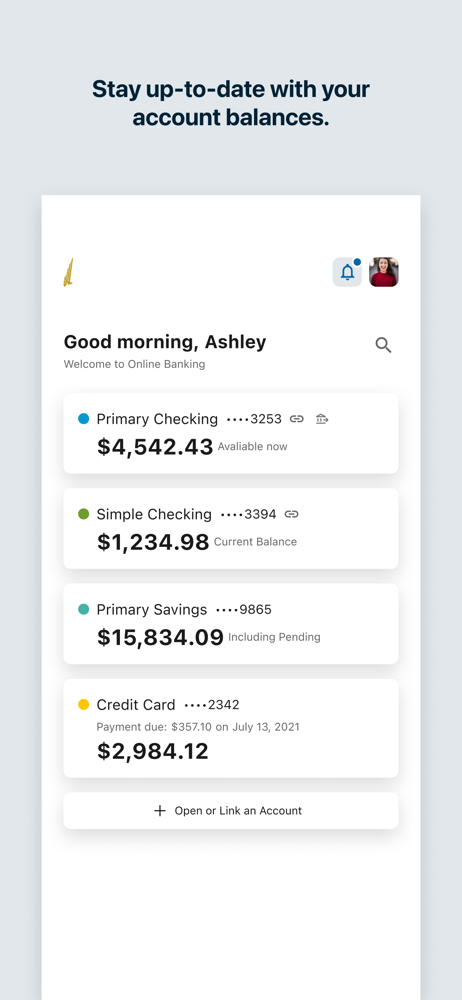This screenshot has height=1000, width=462.
Task: Tap yellow dot next to Credit Card
Action: click(84, 705)
